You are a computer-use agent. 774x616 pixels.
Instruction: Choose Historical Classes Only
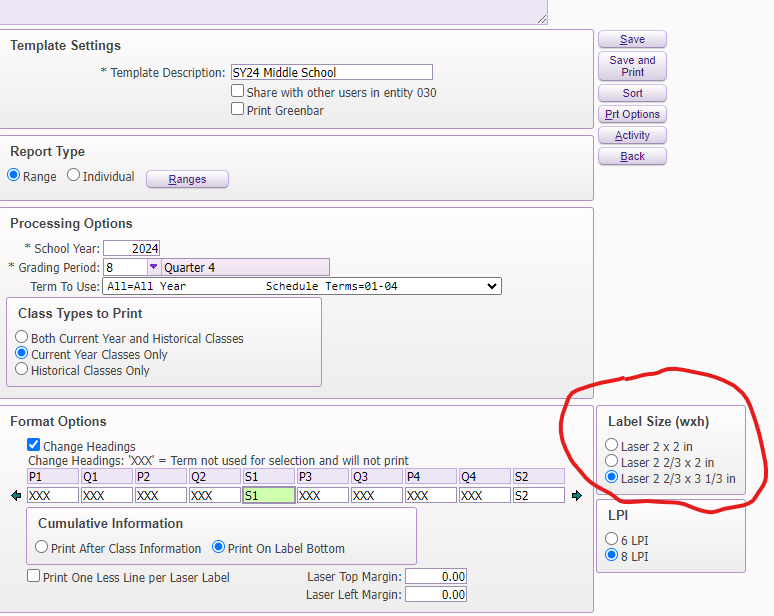(x=22, y=369)
